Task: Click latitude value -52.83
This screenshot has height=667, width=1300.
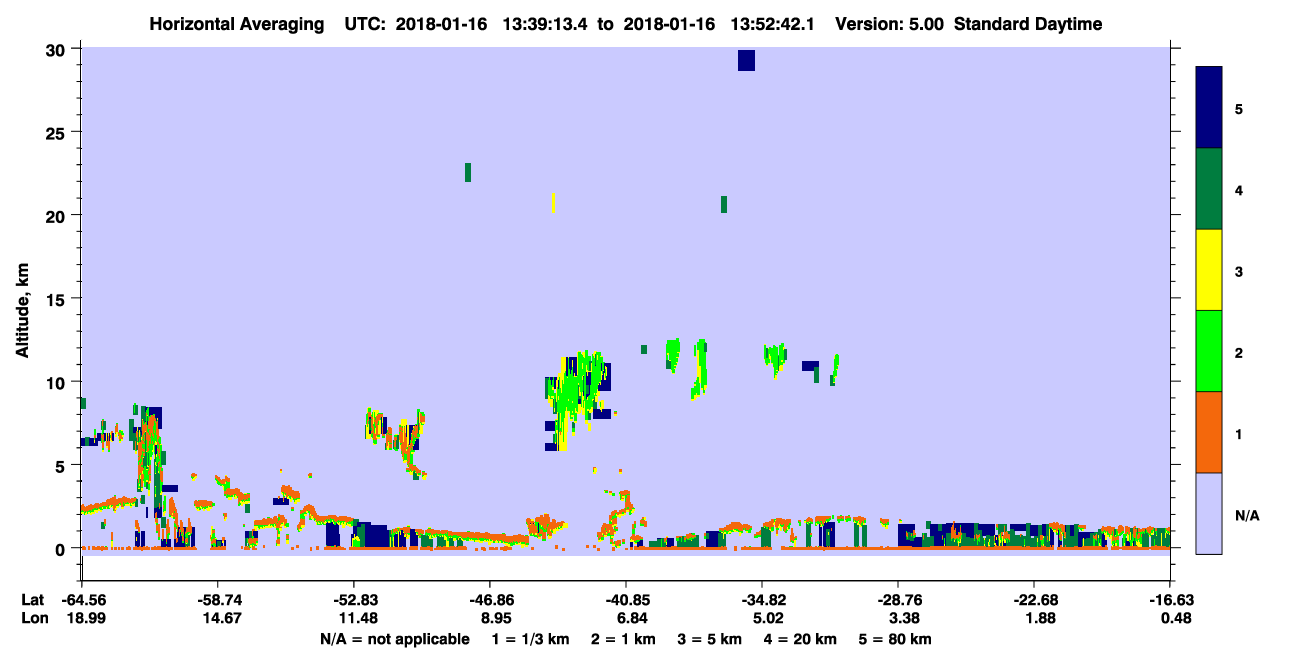Action: tap(354, 600)
